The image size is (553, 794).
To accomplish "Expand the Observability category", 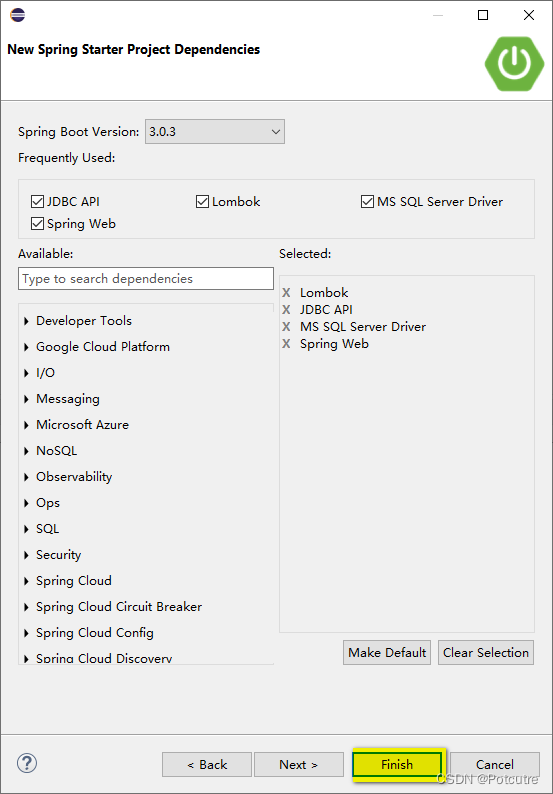I will (26, 477).
